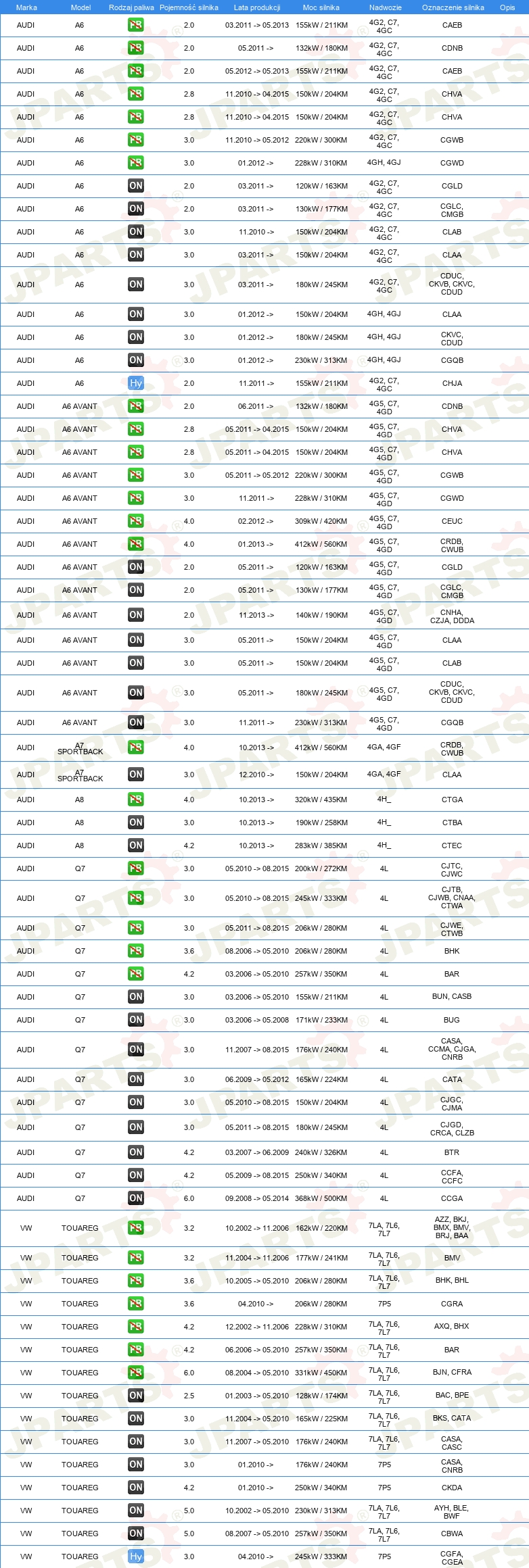Click the petrol icon in A6 Avant CEUC row

136,521
